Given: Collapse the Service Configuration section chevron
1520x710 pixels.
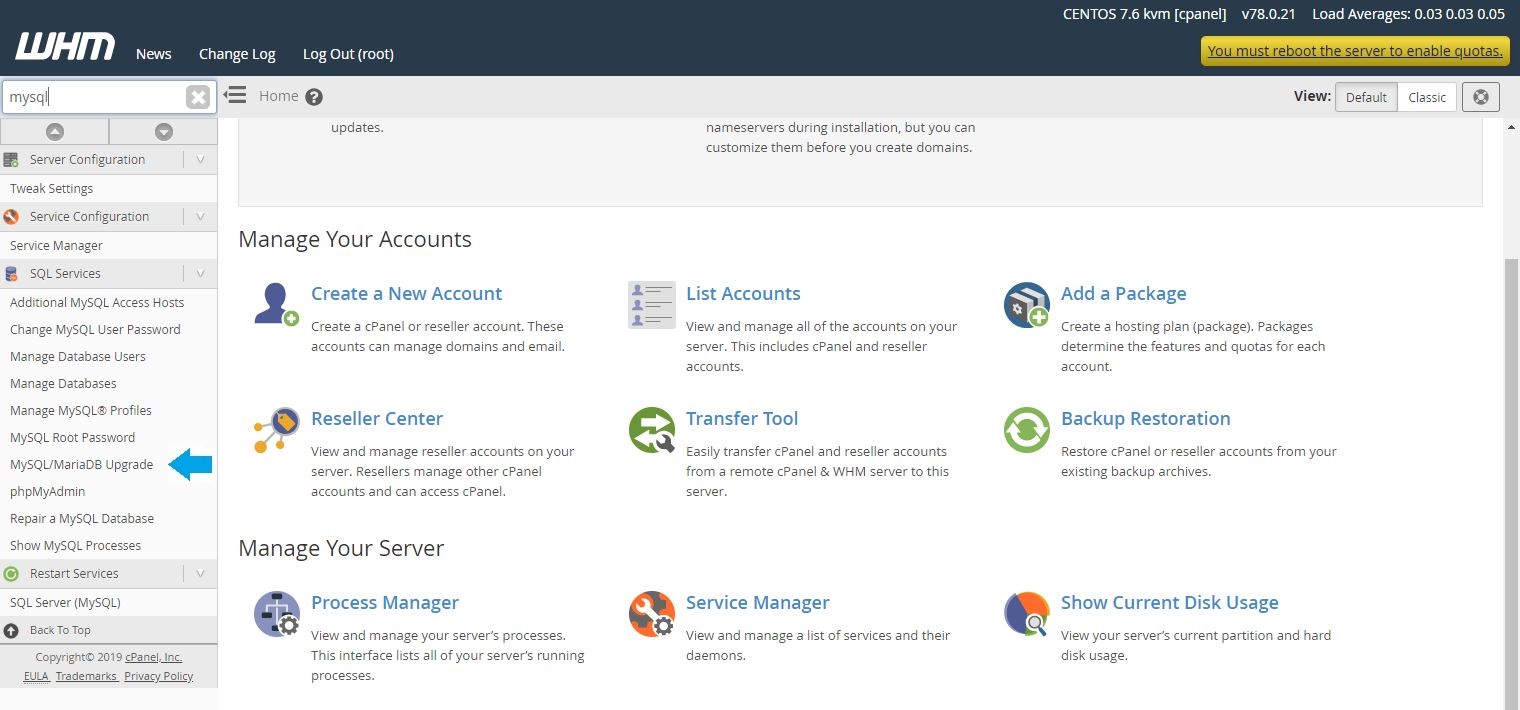Looking at the screenshot, I should (200, 217).
